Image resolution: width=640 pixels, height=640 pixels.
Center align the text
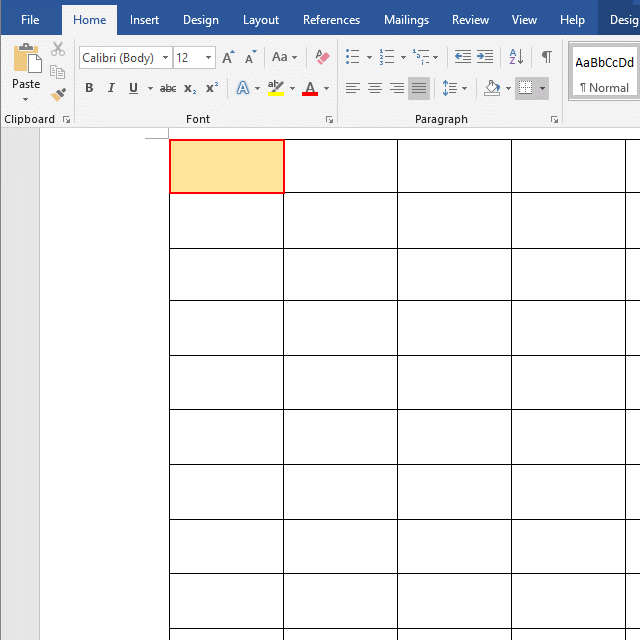[375, 88]
